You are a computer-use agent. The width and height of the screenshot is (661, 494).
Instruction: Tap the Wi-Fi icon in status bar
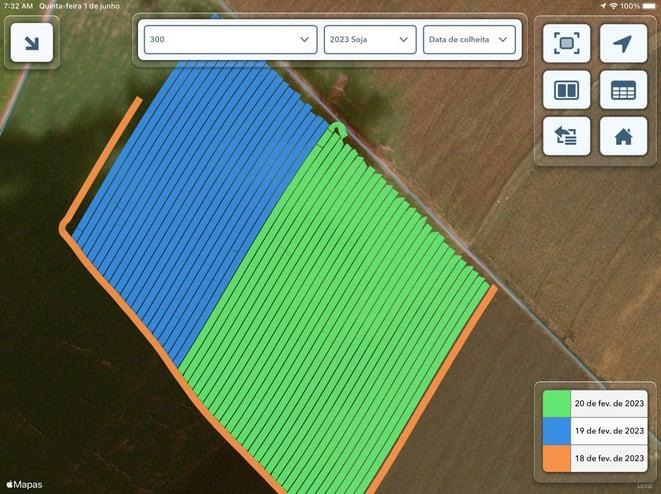612,6
